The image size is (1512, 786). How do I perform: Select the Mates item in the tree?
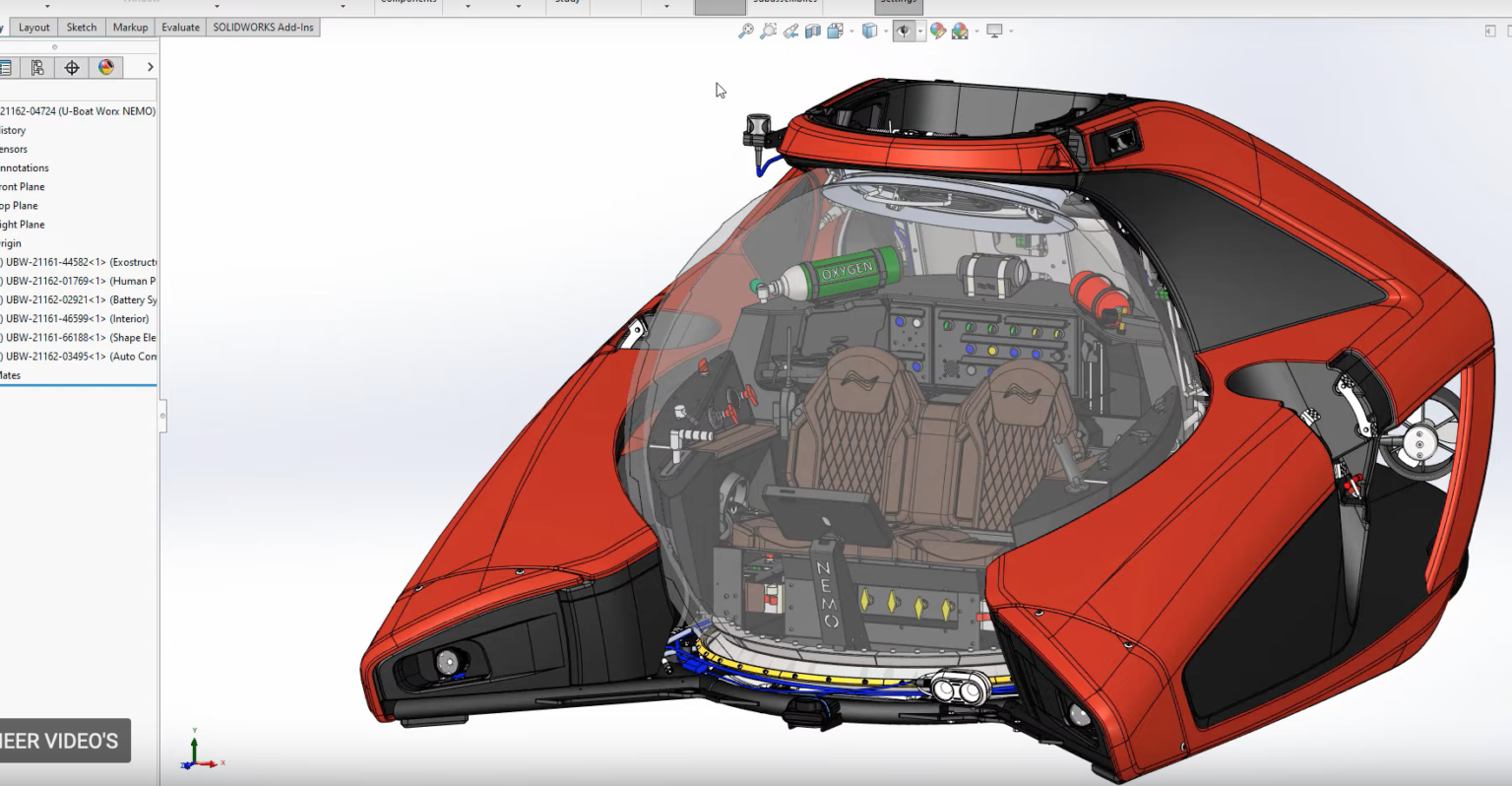click(x=8, y=374)
